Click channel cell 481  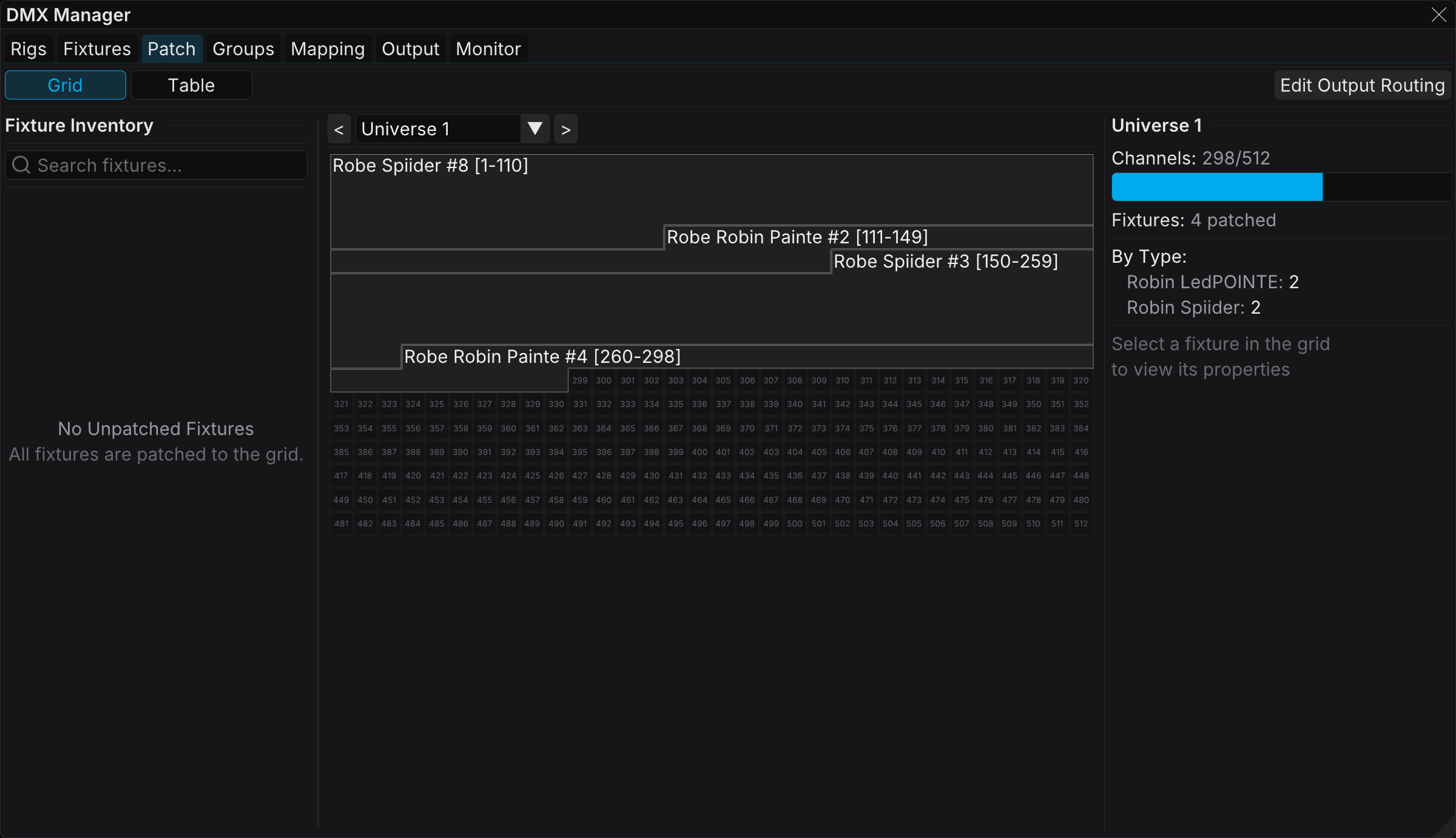point(342,524)
